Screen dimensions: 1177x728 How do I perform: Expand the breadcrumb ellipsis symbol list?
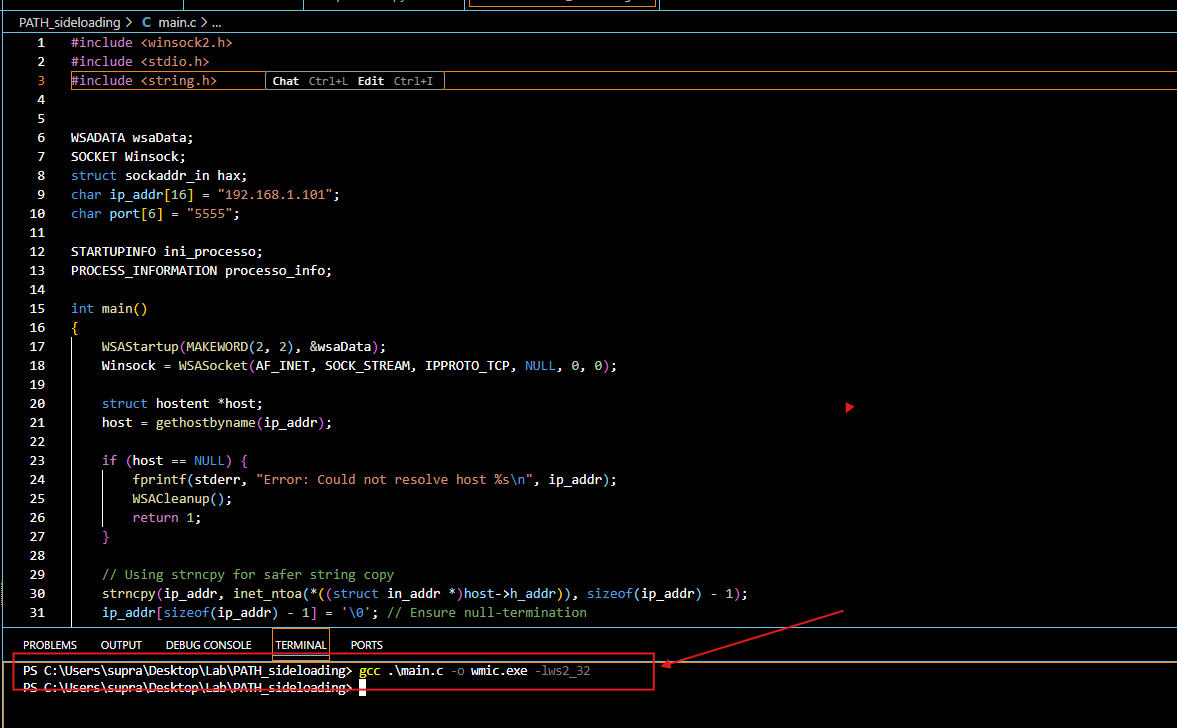217,22
